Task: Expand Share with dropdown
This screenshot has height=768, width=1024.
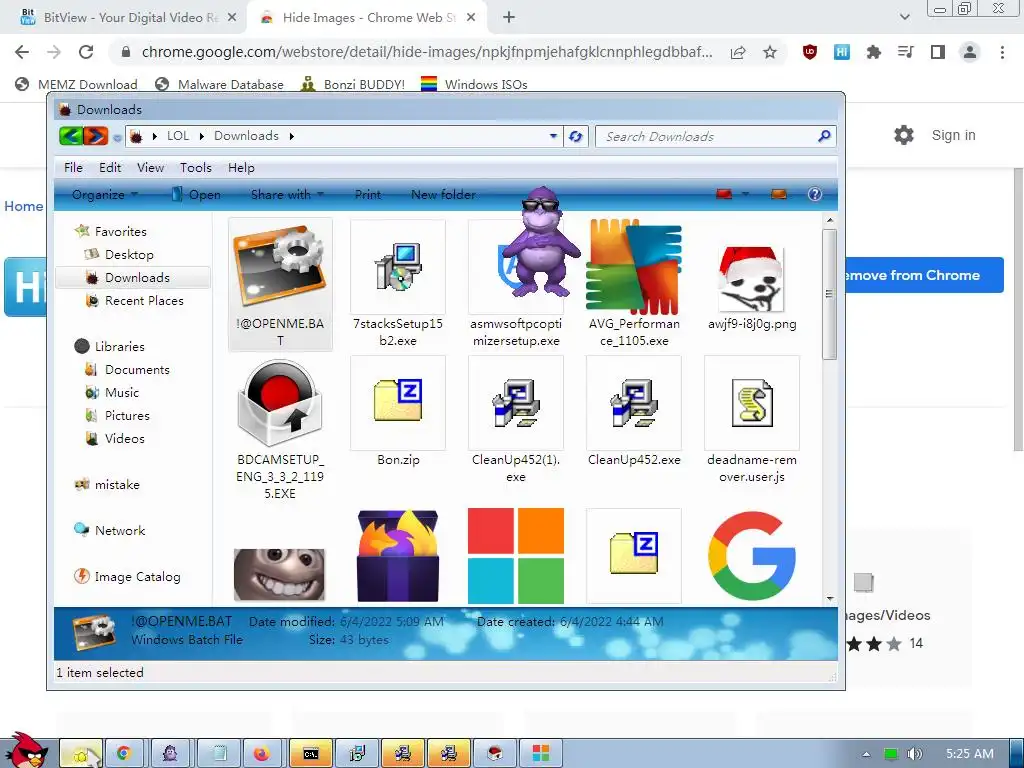Action: 287,194
